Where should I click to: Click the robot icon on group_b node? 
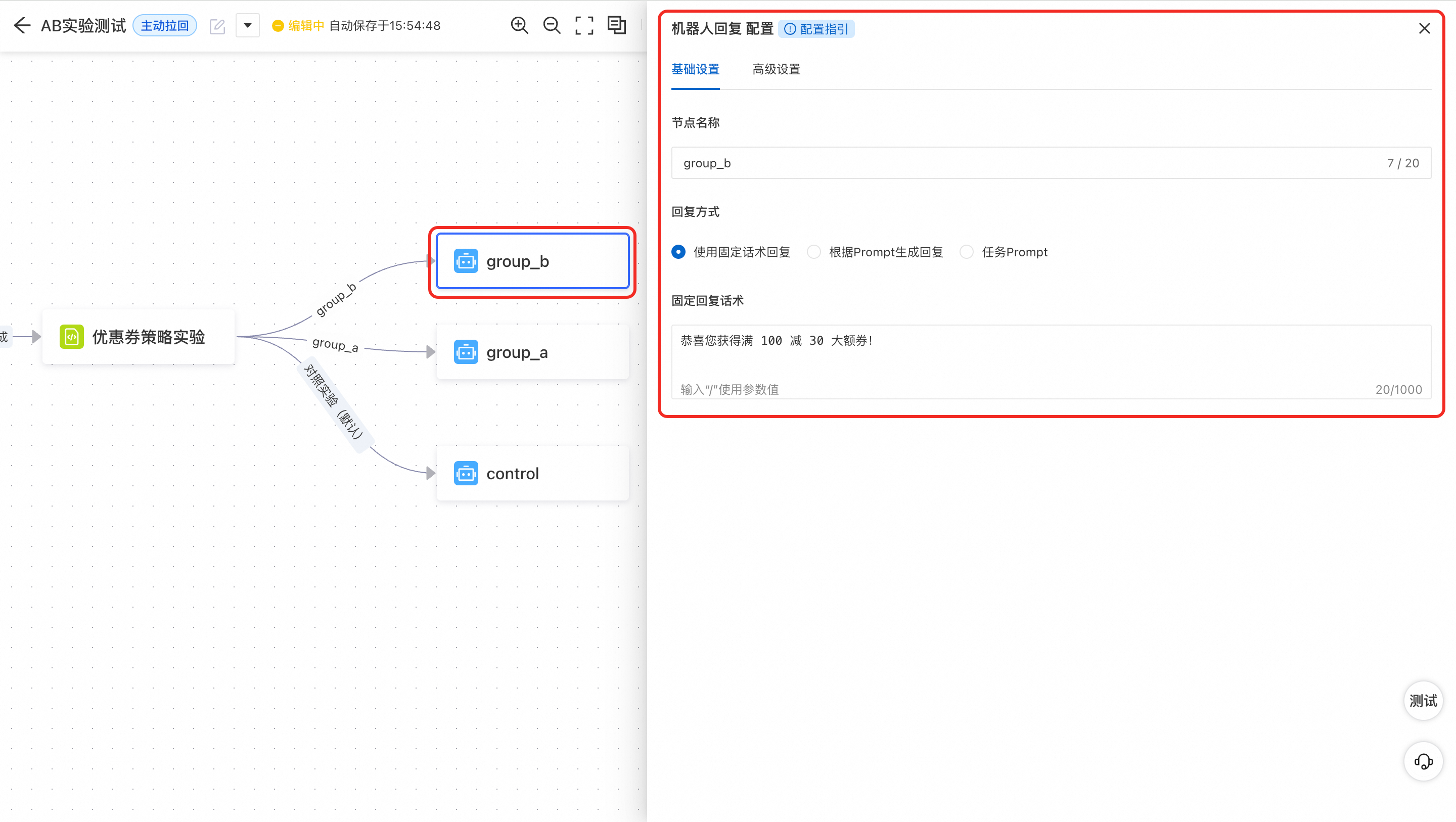(x=466, y=261)
